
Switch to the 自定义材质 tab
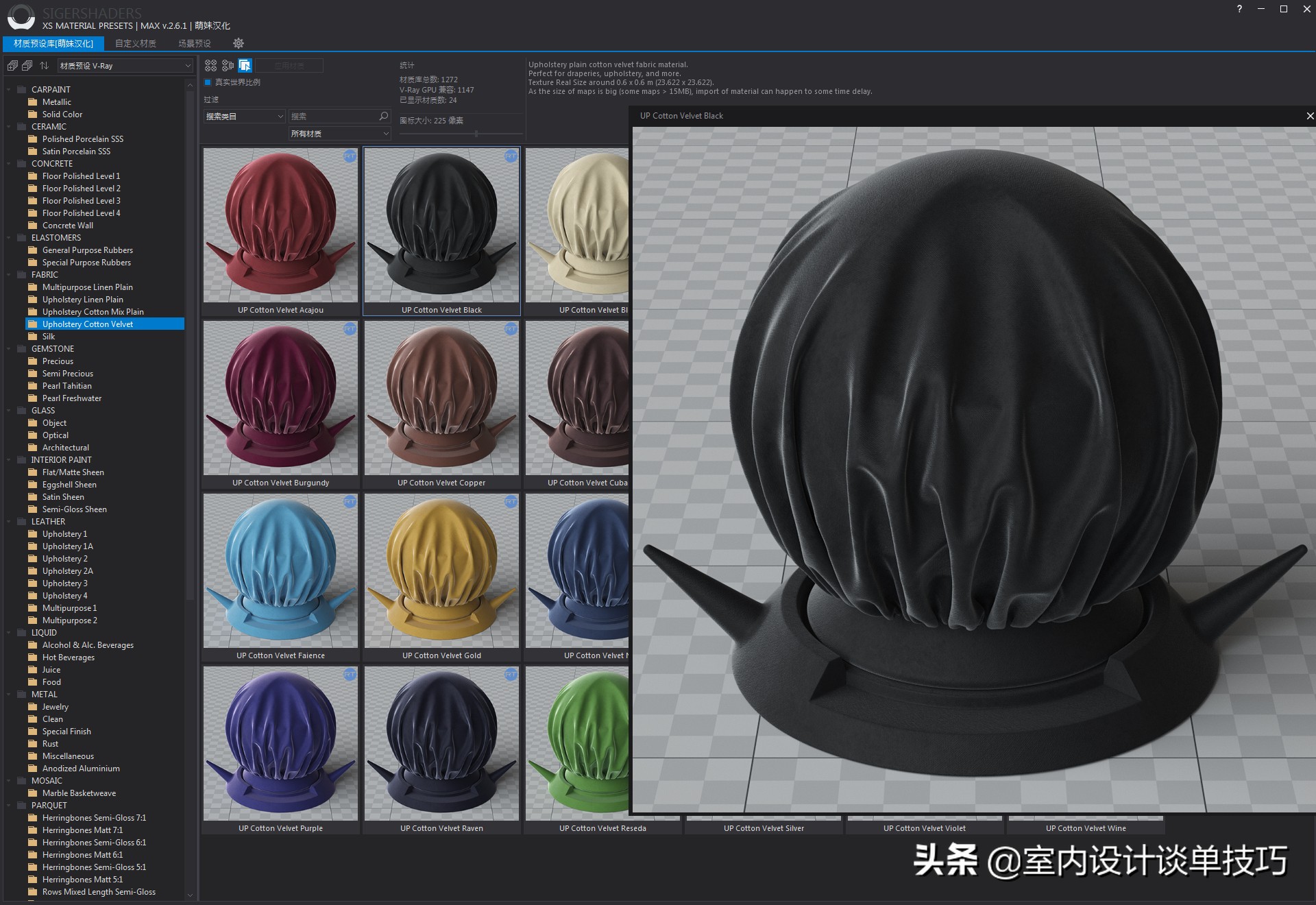pyautogui.click(x=136, y=43)
